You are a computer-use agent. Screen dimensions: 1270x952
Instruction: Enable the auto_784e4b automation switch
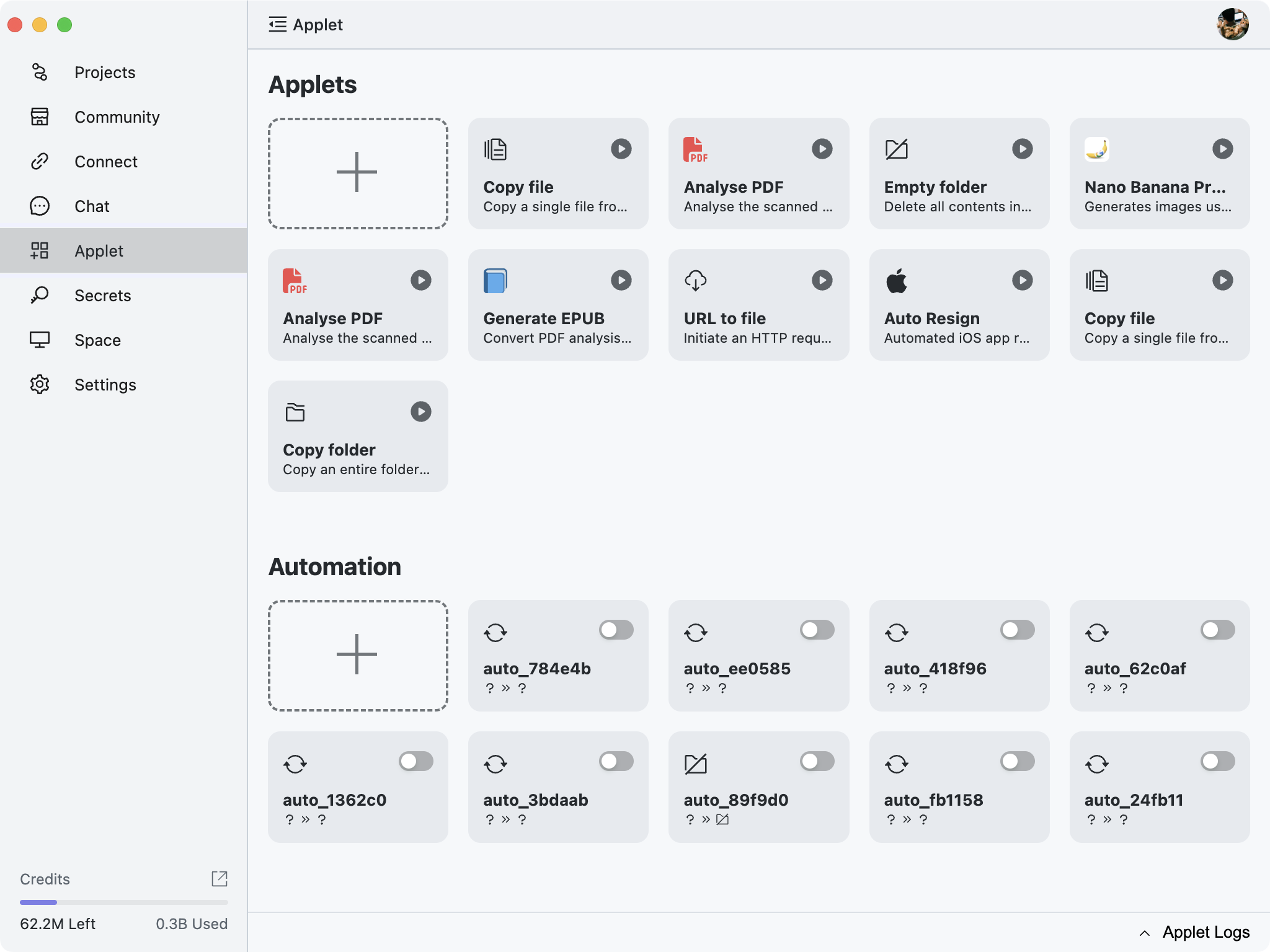point(616,630)
